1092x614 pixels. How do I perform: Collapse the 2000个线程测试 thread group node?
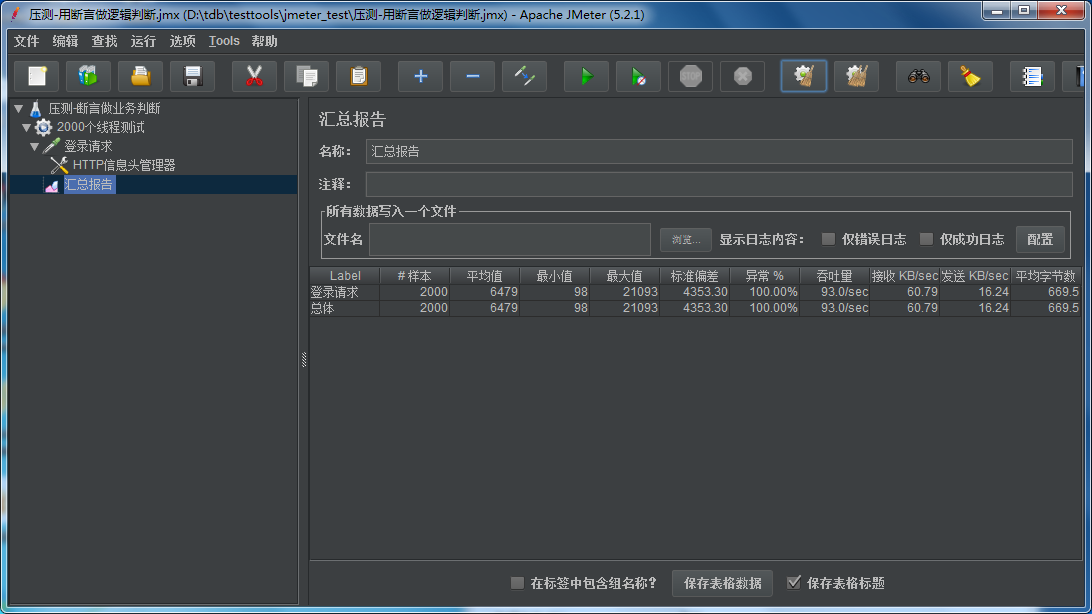pos(26,127)
